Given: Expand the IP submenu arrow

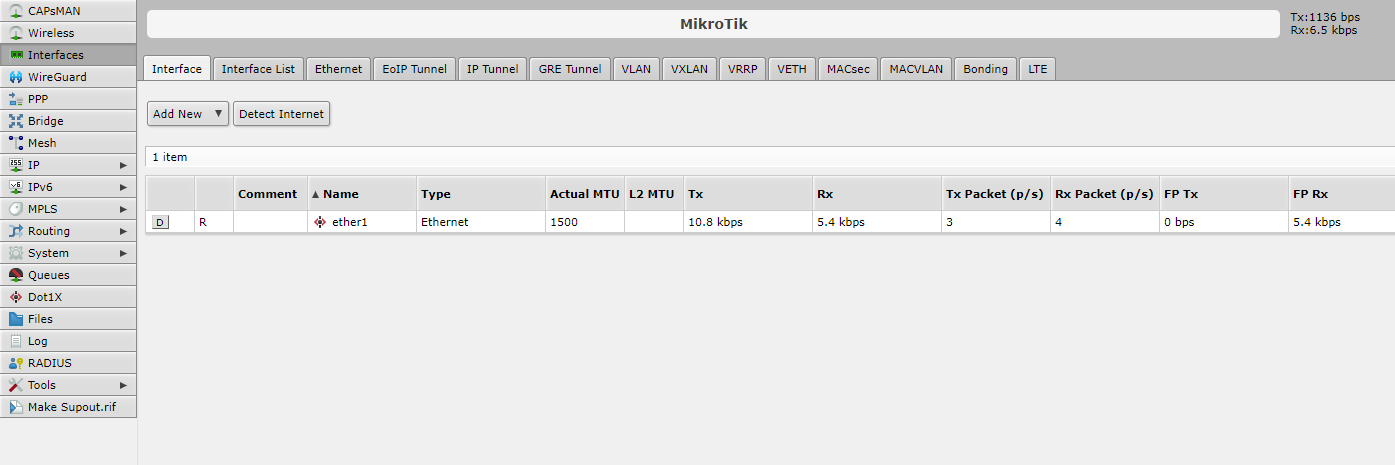Looking at the screenshot, I should tap(124, 165).
